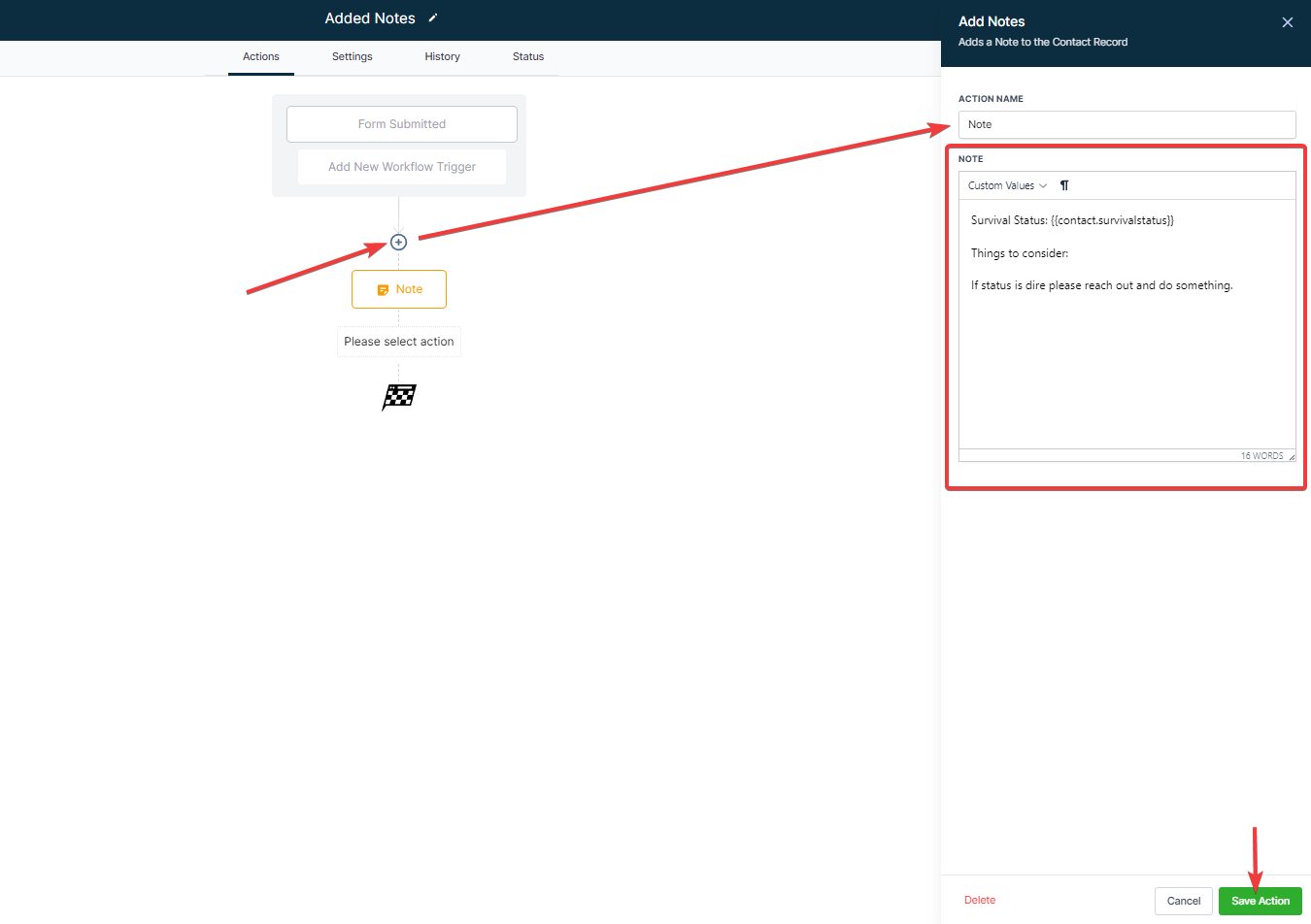
Task: Switch to the Settings tab
Action: click(x=352, y=56)
